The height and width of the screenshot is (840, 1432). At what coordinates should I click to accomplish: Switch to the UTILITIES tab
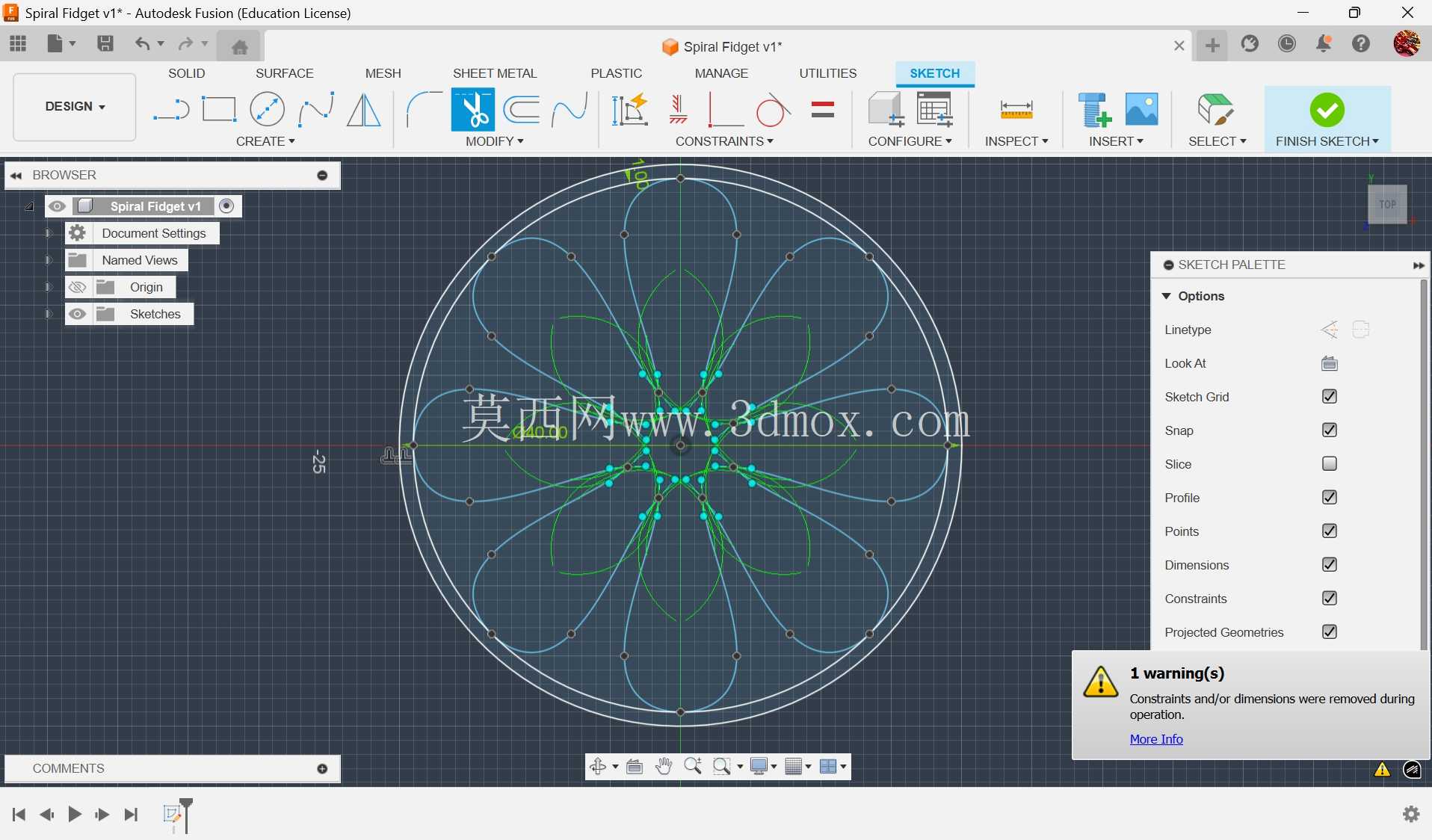click(x=827, y=73)
